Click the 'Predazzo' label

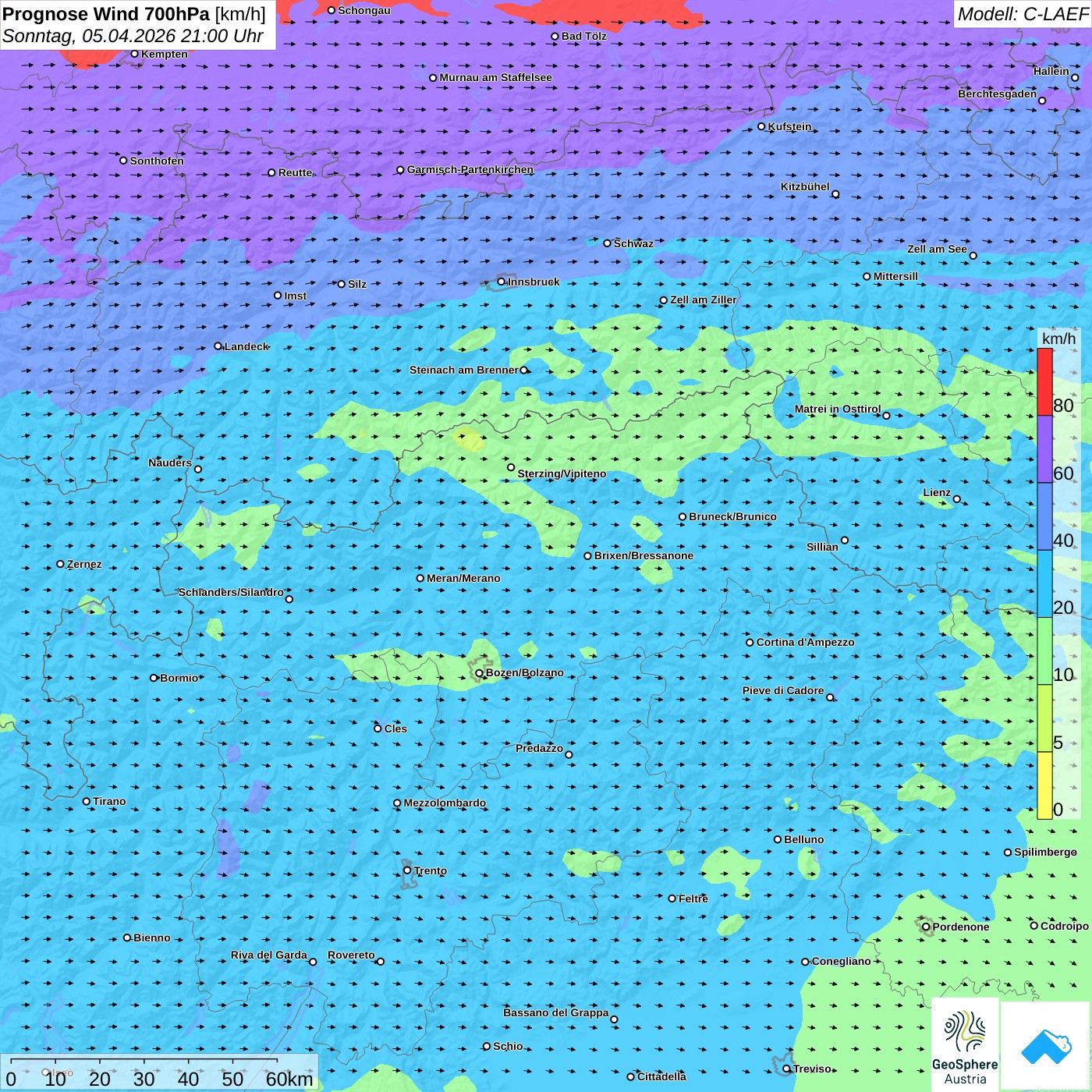pyautogui.click(x=539, y=748)
